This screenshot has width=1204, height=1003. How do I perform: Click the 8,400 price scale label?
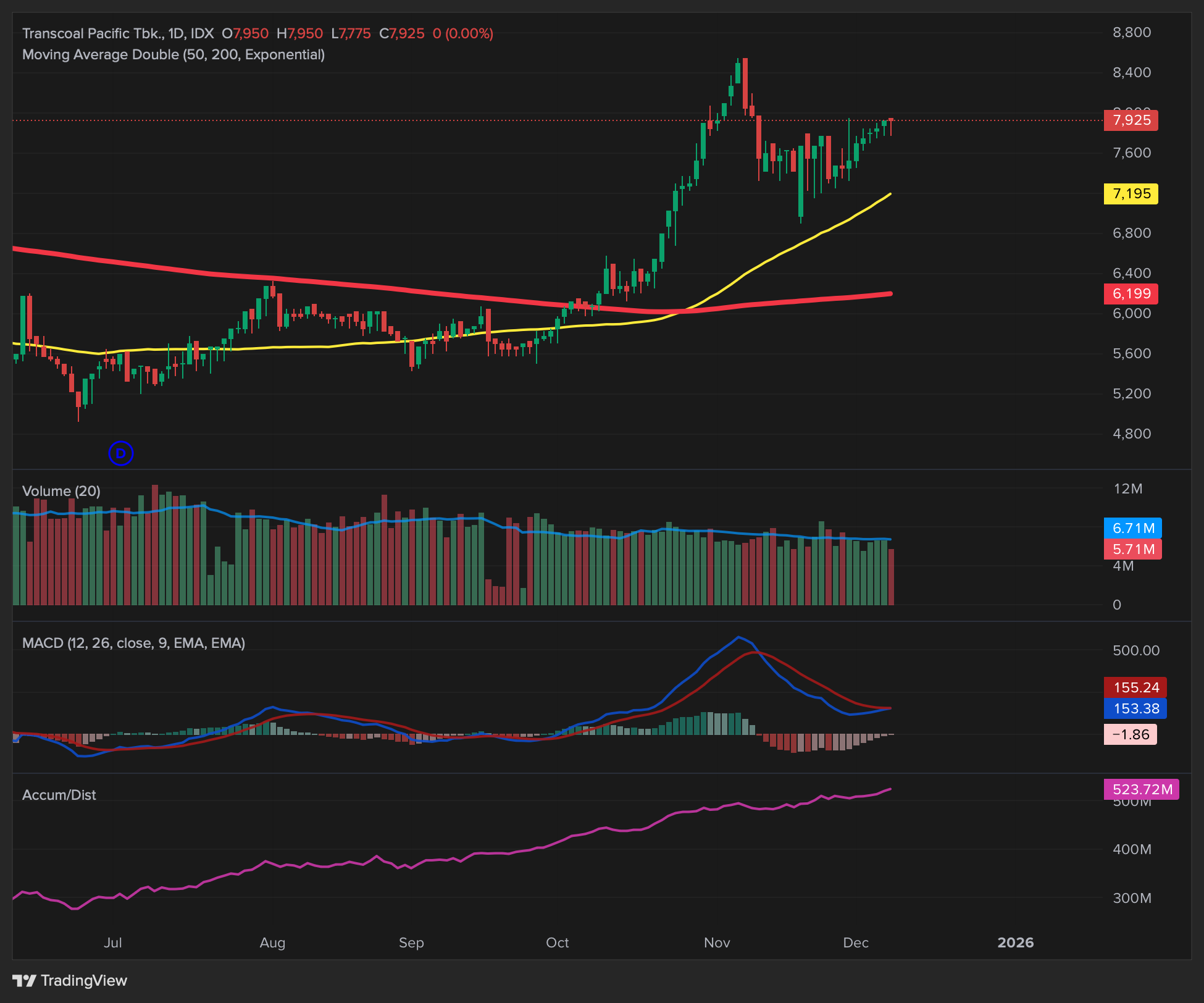click(1131, 72)
